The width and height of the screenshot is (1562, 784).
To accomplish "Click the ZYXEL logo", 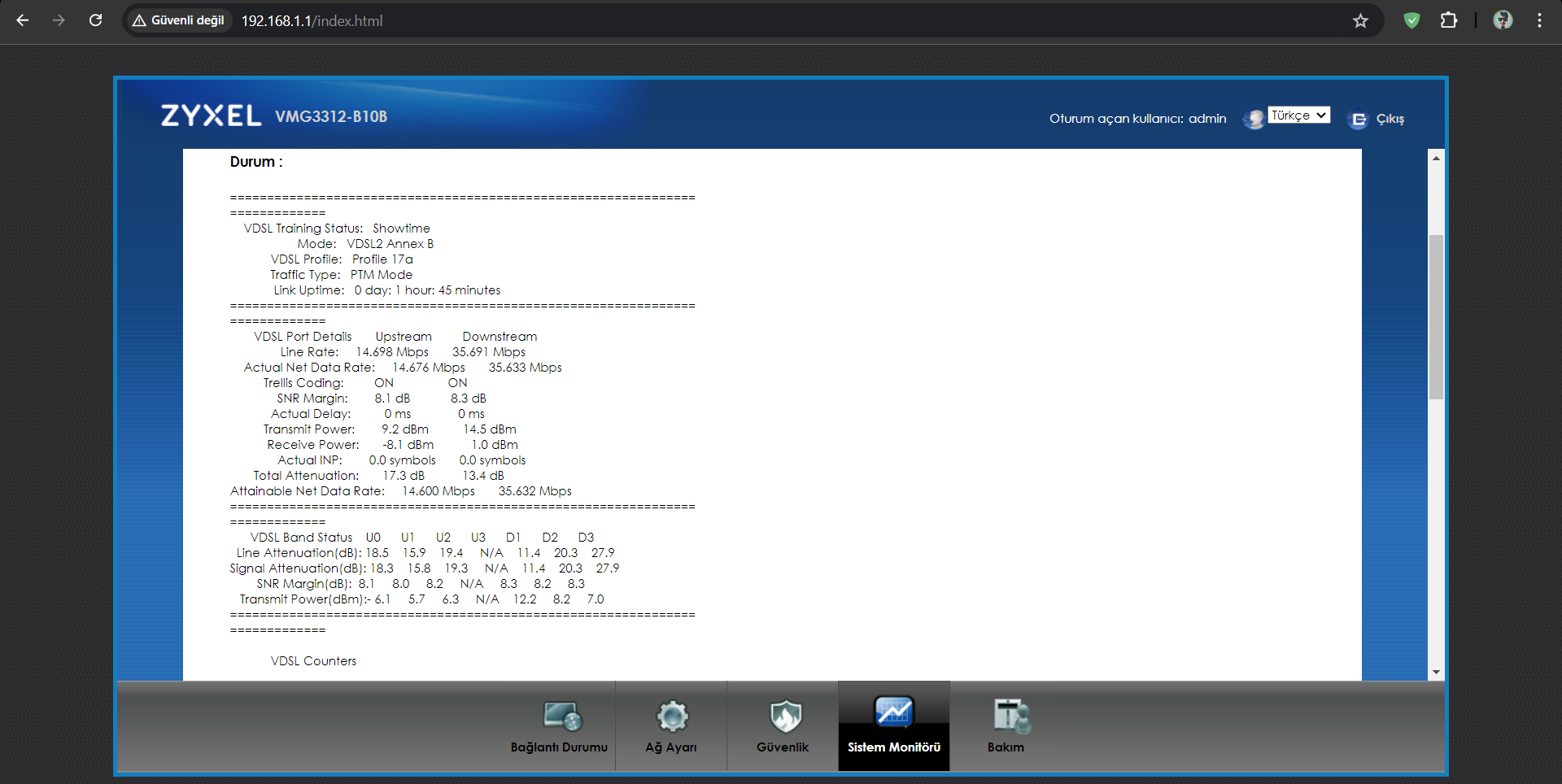I will point(211,115).
